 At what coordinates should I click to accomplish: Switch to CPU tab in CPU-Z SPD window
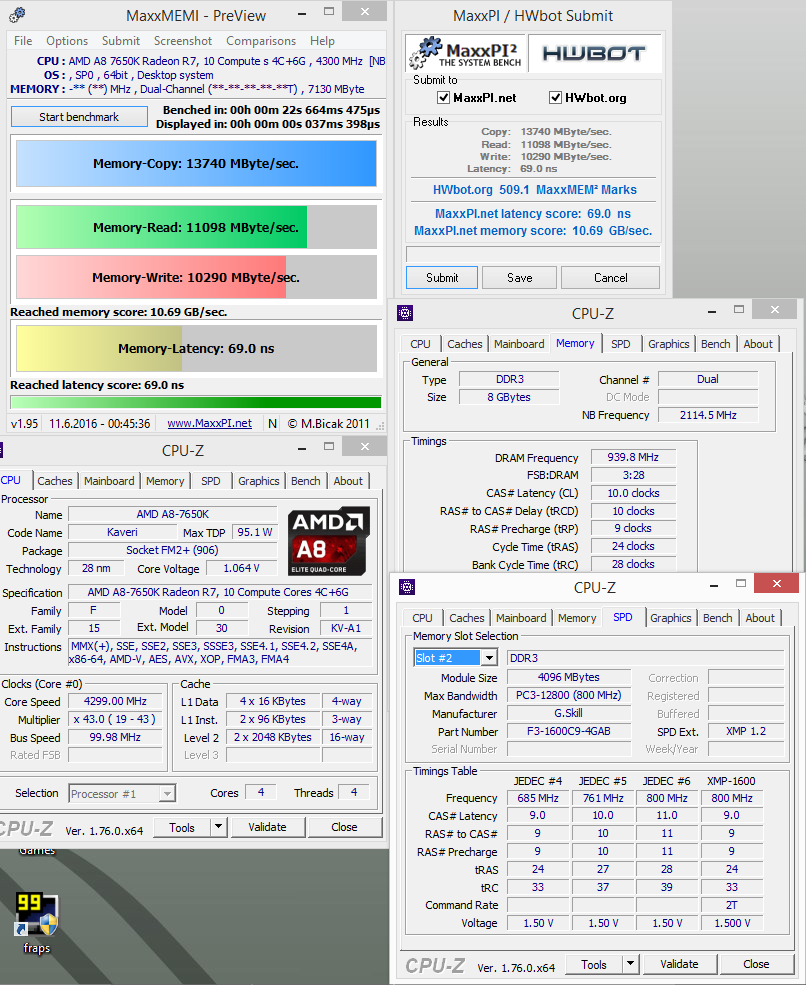tap(422, 618)
